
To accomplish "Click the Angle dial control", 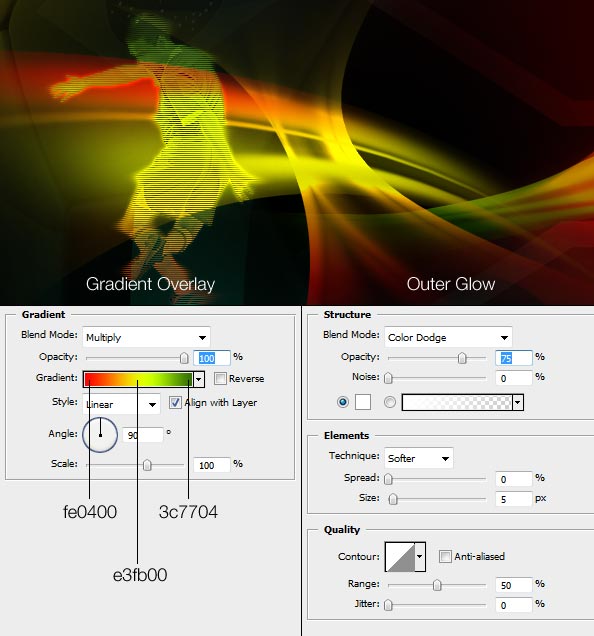I will click(100, 435).
